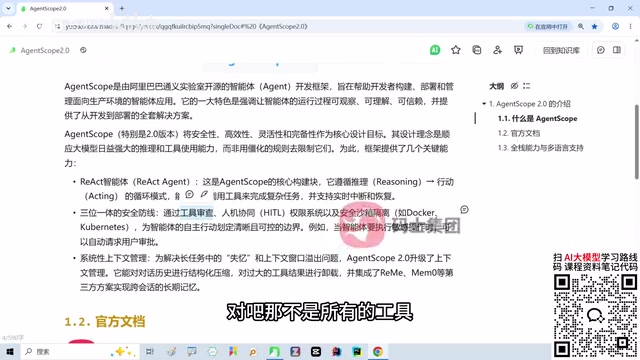
Task: Click the page vertical scrollbar
Action: pyautogui.click(x=636, y=141)
